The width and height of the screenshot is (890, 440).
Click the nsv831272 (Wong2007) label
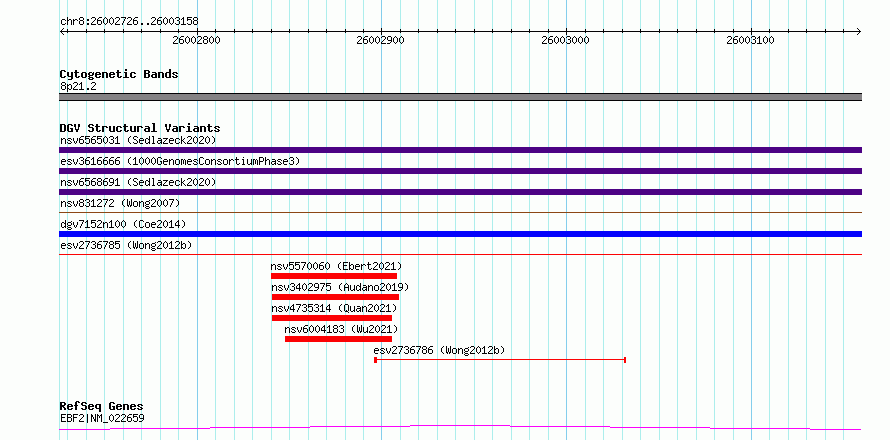pyautogui.click(x=120, y=203)
